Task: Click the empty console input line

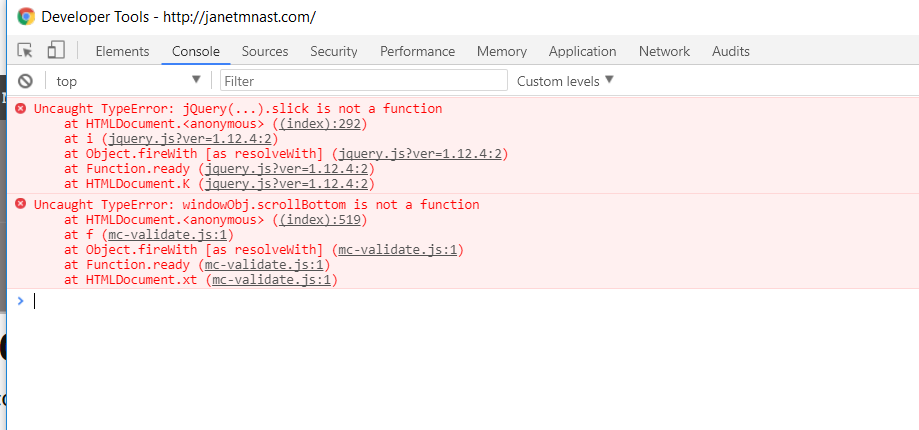Action: click(x=400, y=300)
